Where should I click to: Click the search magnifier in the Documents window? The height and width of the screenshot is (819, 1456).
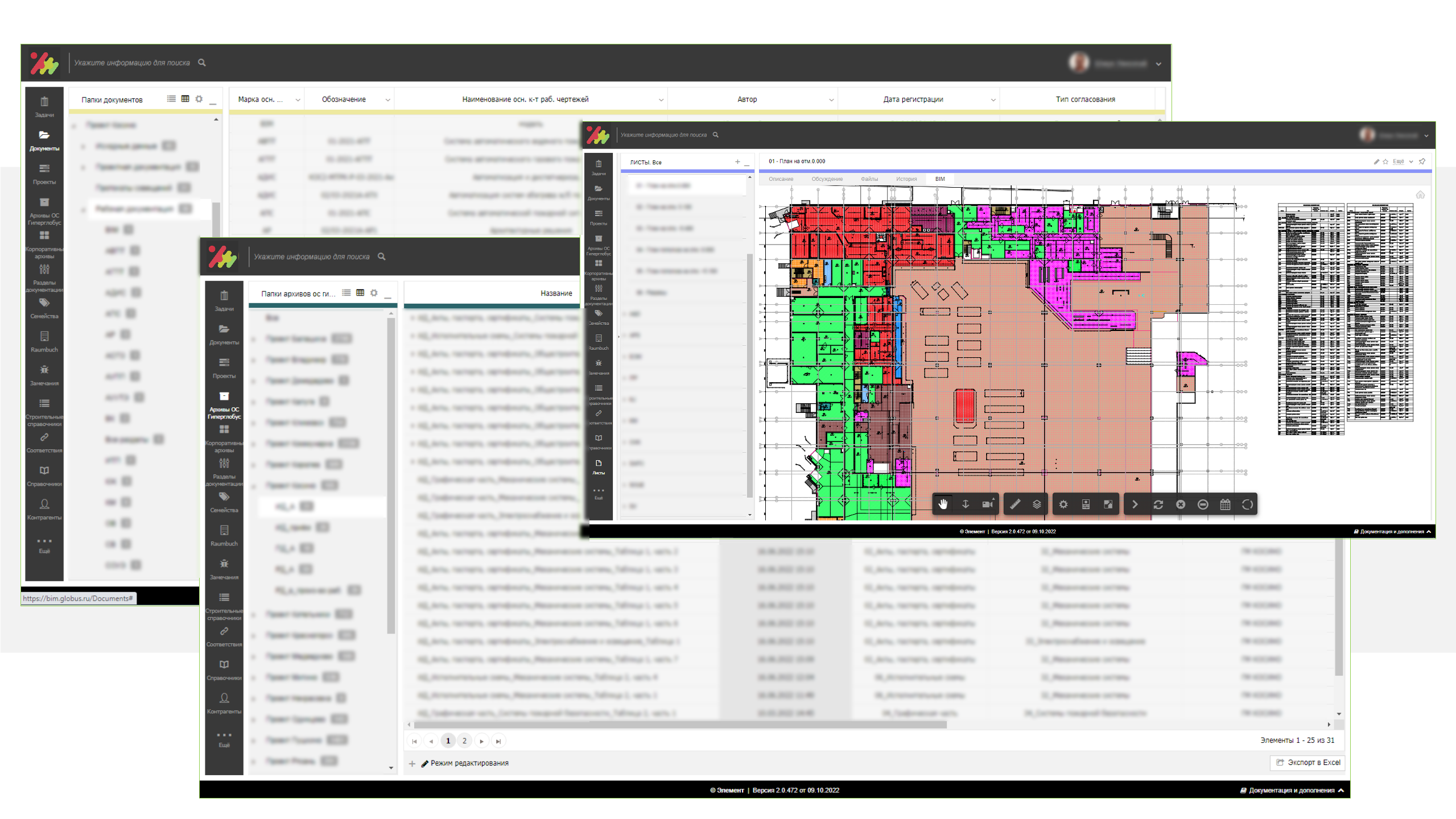click(201, 63)
